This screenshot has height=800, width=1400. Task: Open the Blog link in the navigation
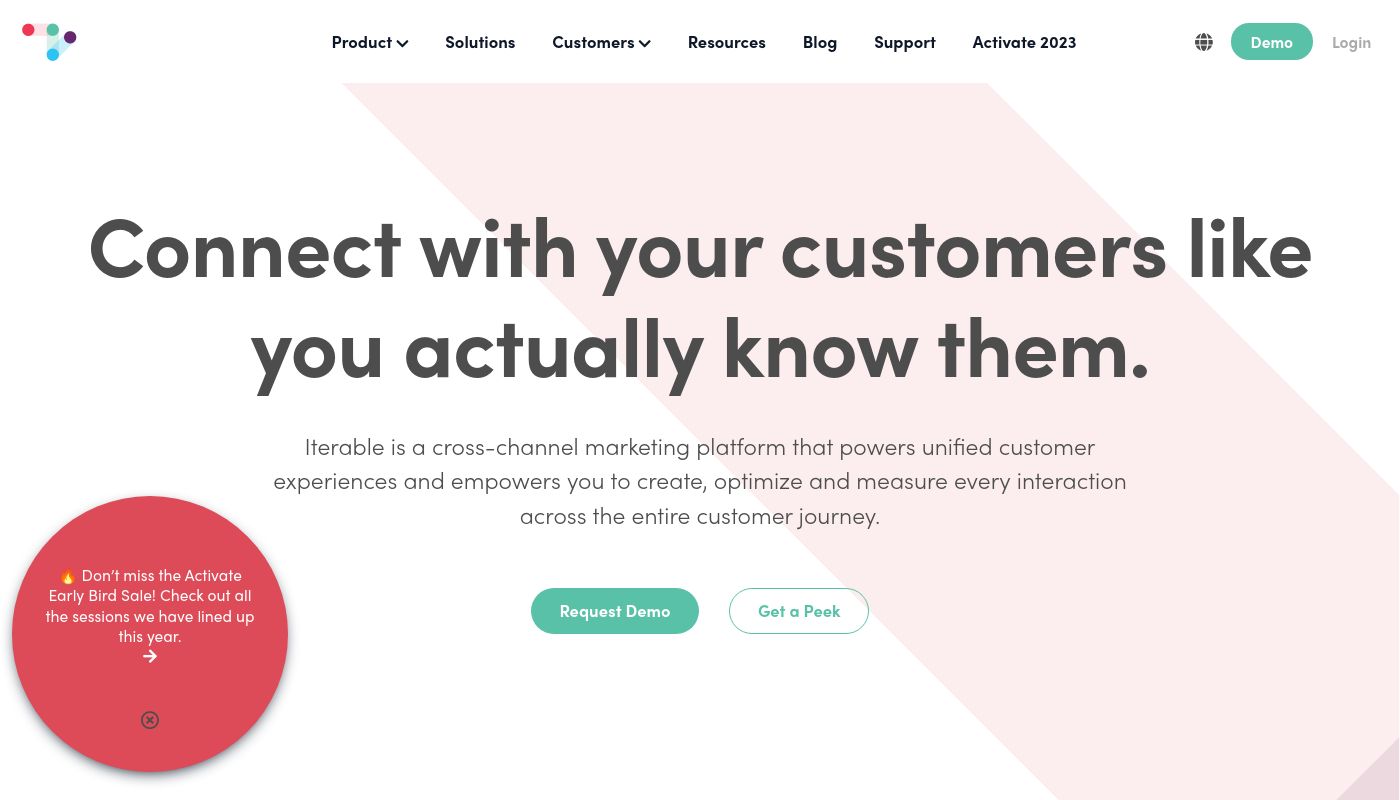(x=819, y=42)
